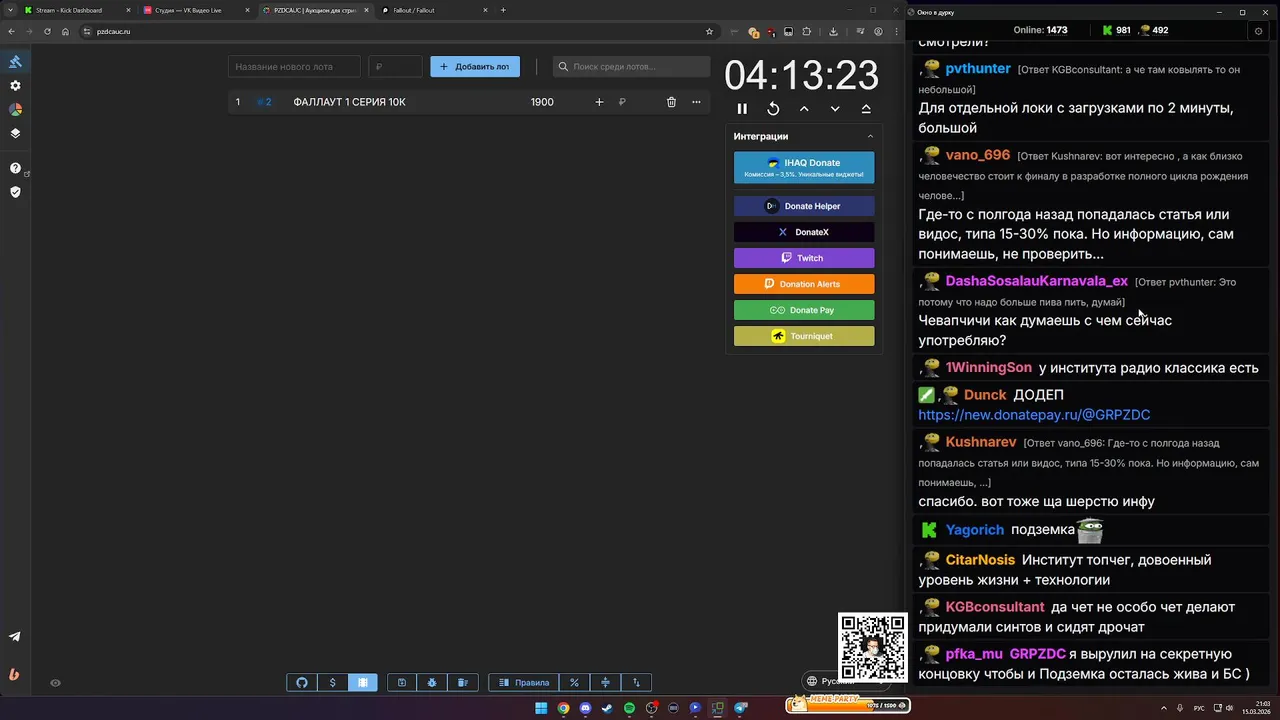Image resolution: width=1280 pixels, height=720 pixels.
Task: Open the orange Boosty icon in sidebar
Action: click(14, 674)
